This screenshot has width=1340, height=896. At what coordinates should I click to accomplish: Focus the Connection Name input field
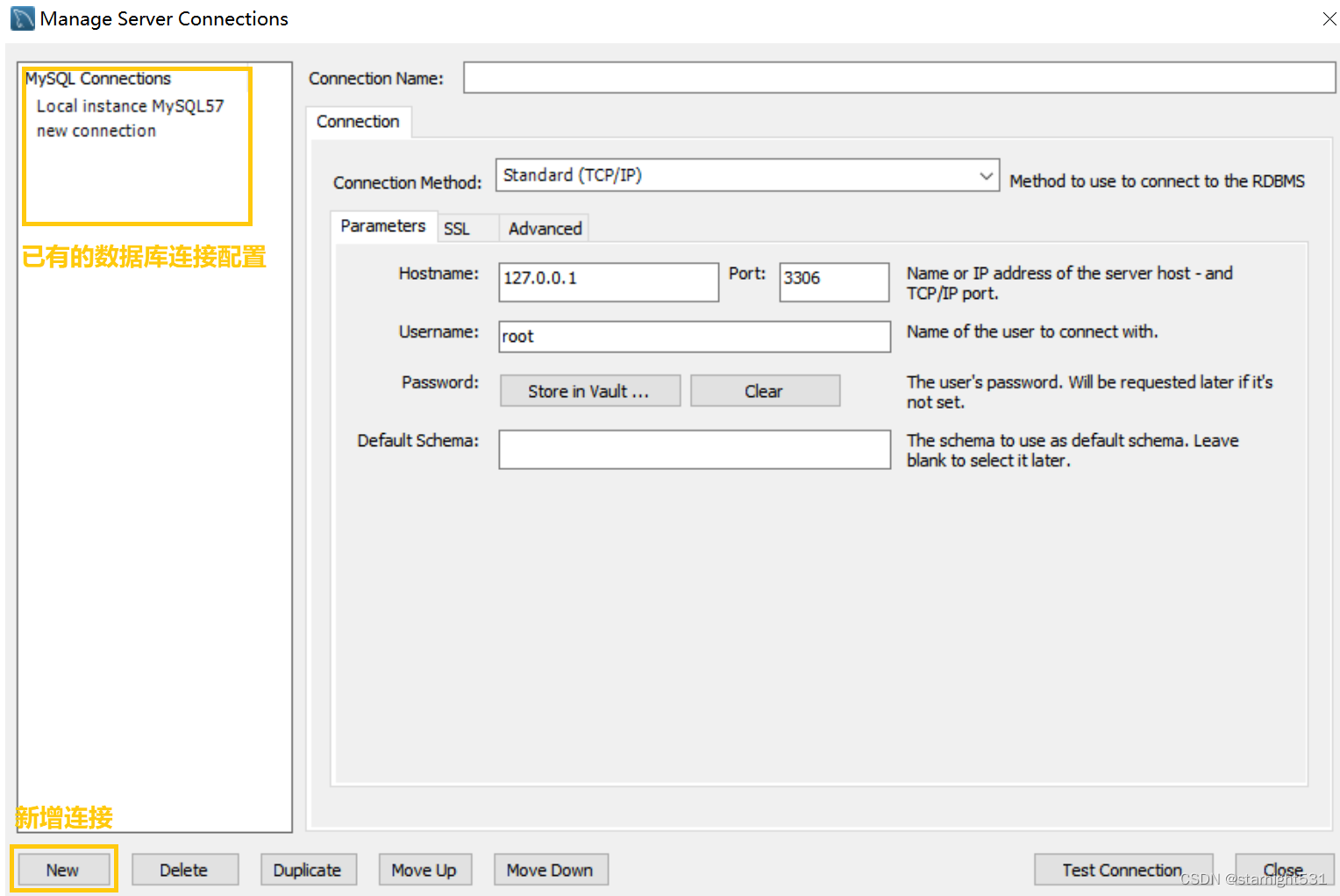(899, 77)
